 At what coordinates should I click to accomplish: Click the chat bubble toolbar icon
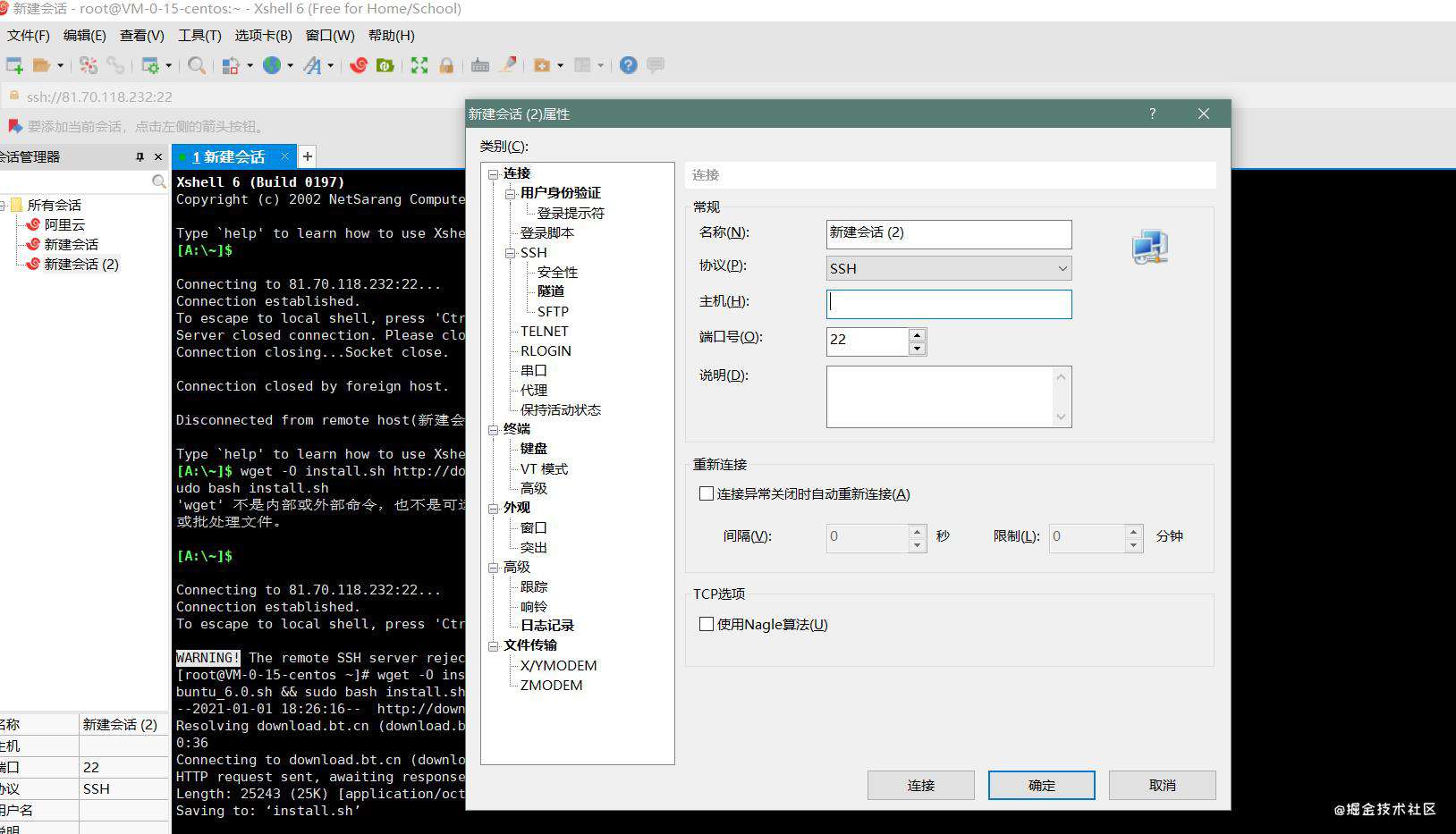click(x=656, y=65)
